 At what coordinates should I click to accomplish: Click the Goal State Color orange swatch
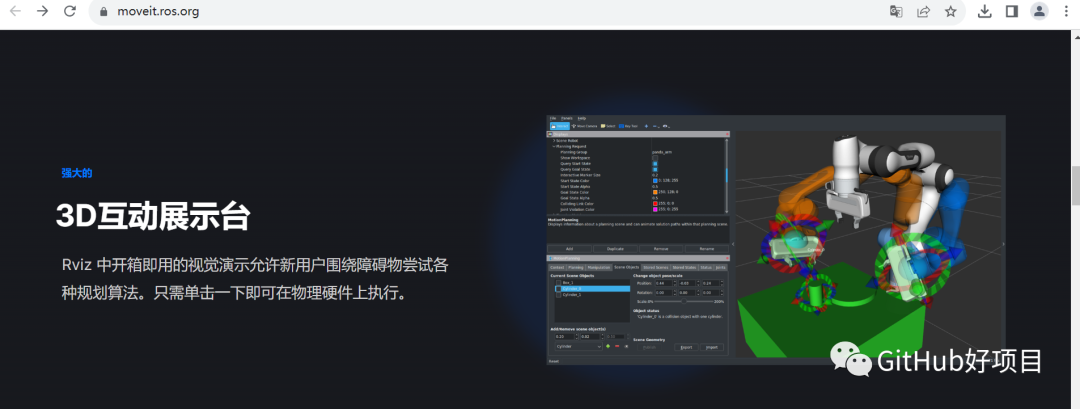tap(655, 192)
